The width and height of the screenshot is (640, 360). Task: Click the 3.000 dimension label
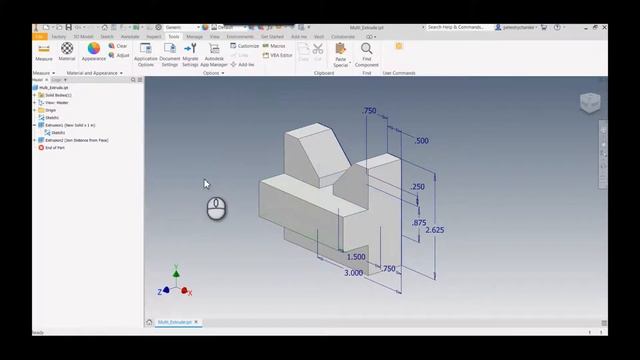353,273
